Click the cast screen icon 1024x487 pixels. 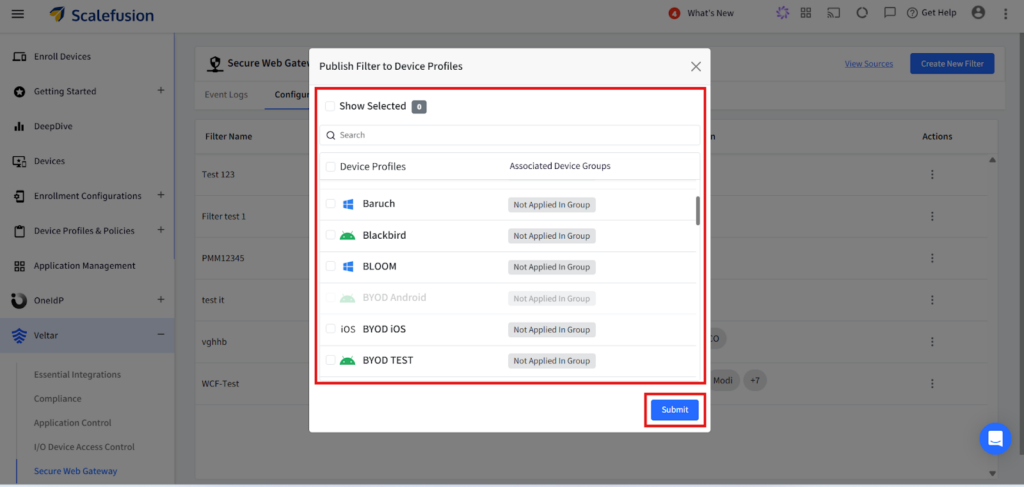tap(833, 13)
